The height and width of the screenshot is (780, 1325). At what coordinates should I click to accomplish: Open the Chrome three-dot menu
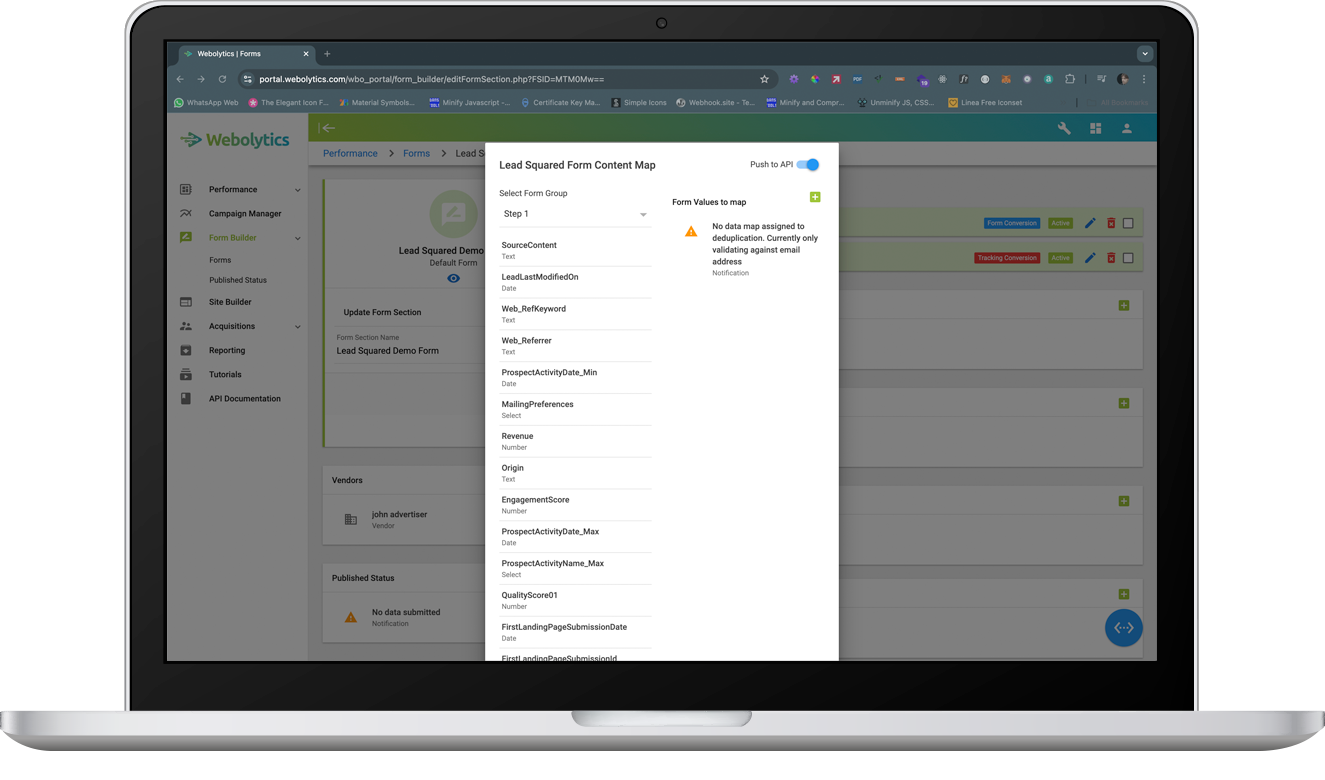1144,79
